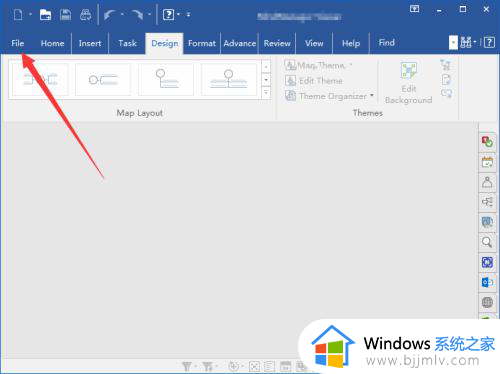Open the search magnifier panel in the sidebar

(x=487, y=242)
